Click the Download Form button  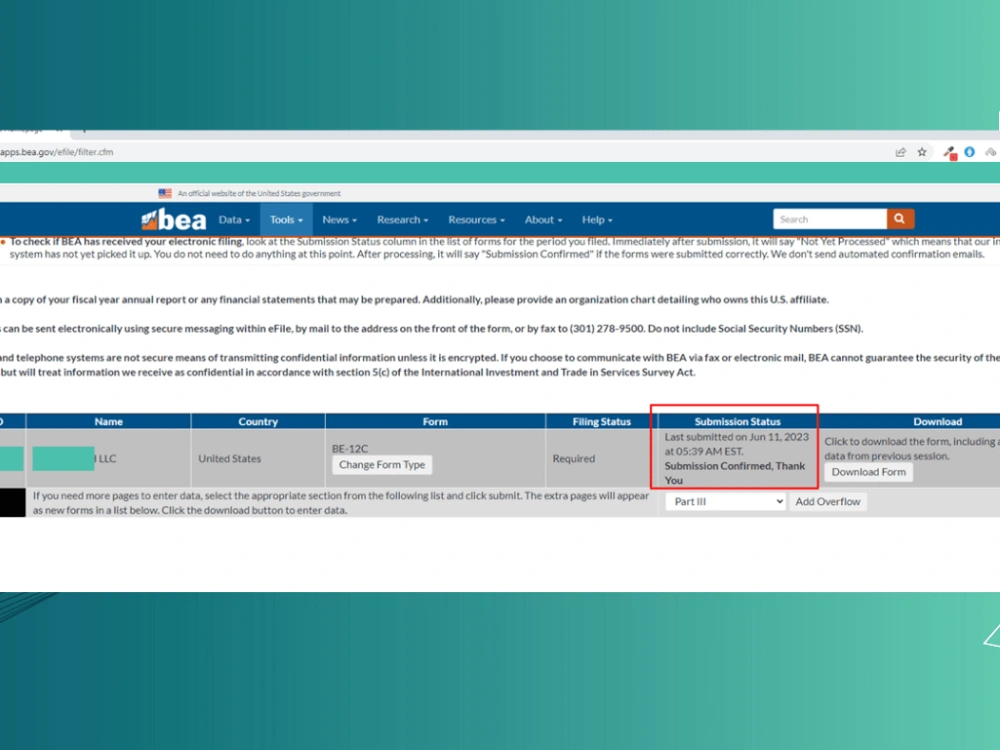(x=868, y=472)
